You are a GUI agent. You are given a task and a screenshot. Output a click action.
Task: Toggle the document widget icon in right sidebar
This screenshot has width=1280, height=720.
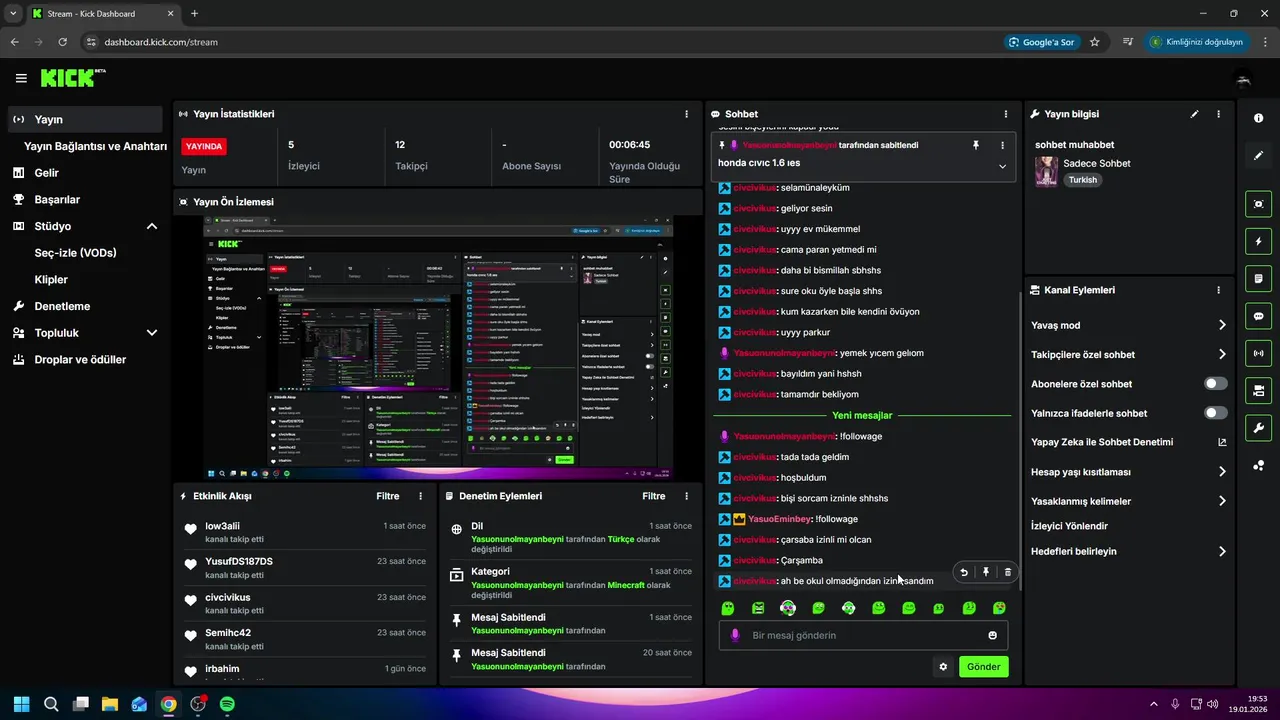[1258, 278]
